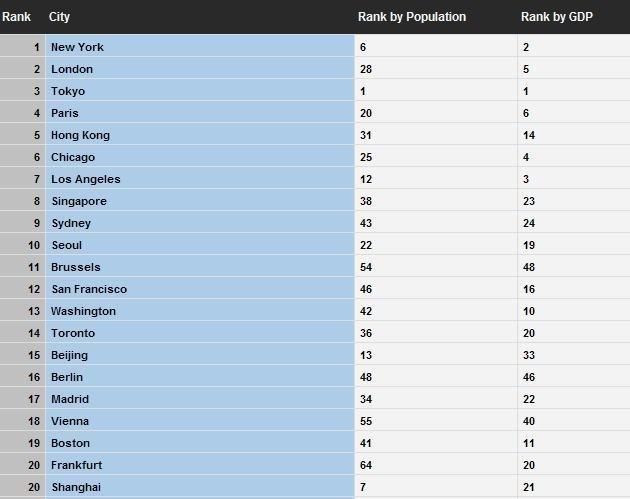Click the Rank by Population header
This screenshot has width=630, height=499.
pos(412,17)
